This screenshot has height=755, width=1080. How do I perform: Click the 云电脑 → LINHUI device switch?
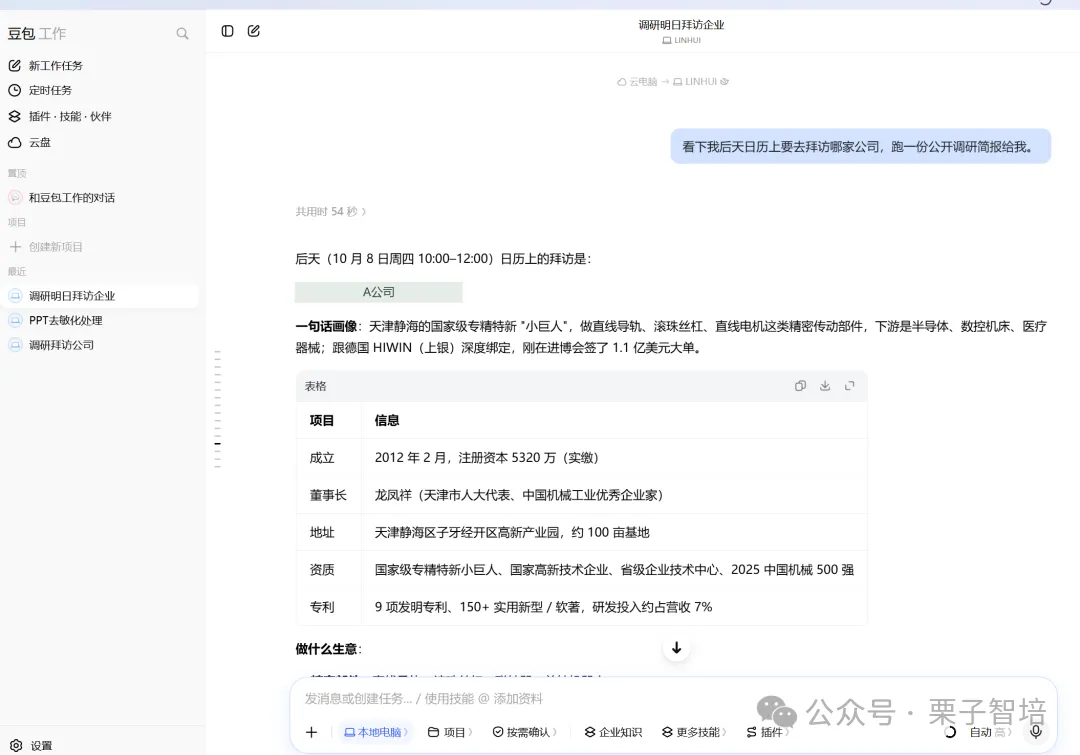tap(673, 81)
